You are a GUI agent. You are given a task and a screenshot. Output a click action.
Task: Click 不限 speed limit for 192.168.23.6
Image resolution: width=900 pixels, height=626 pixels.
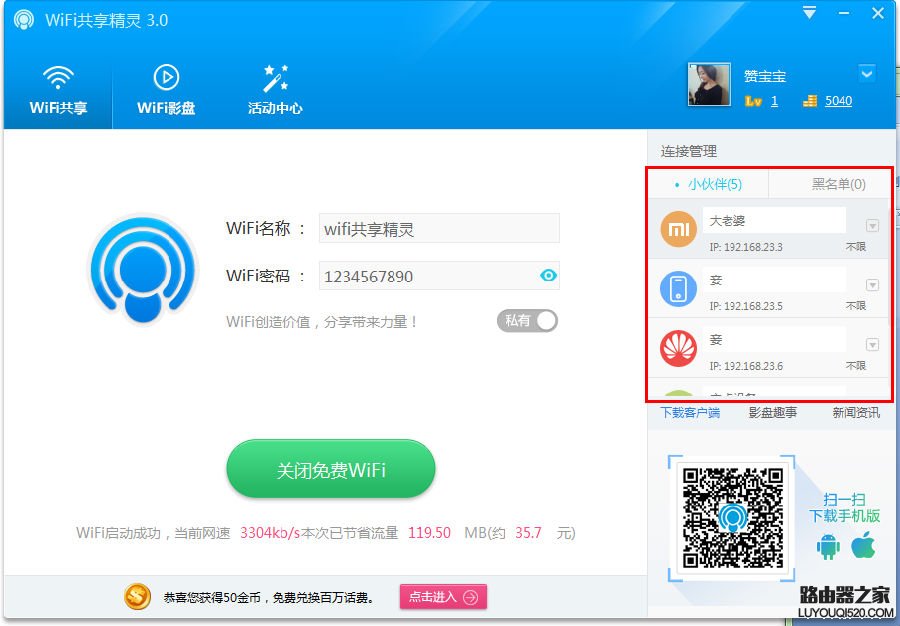coord(856,366)
